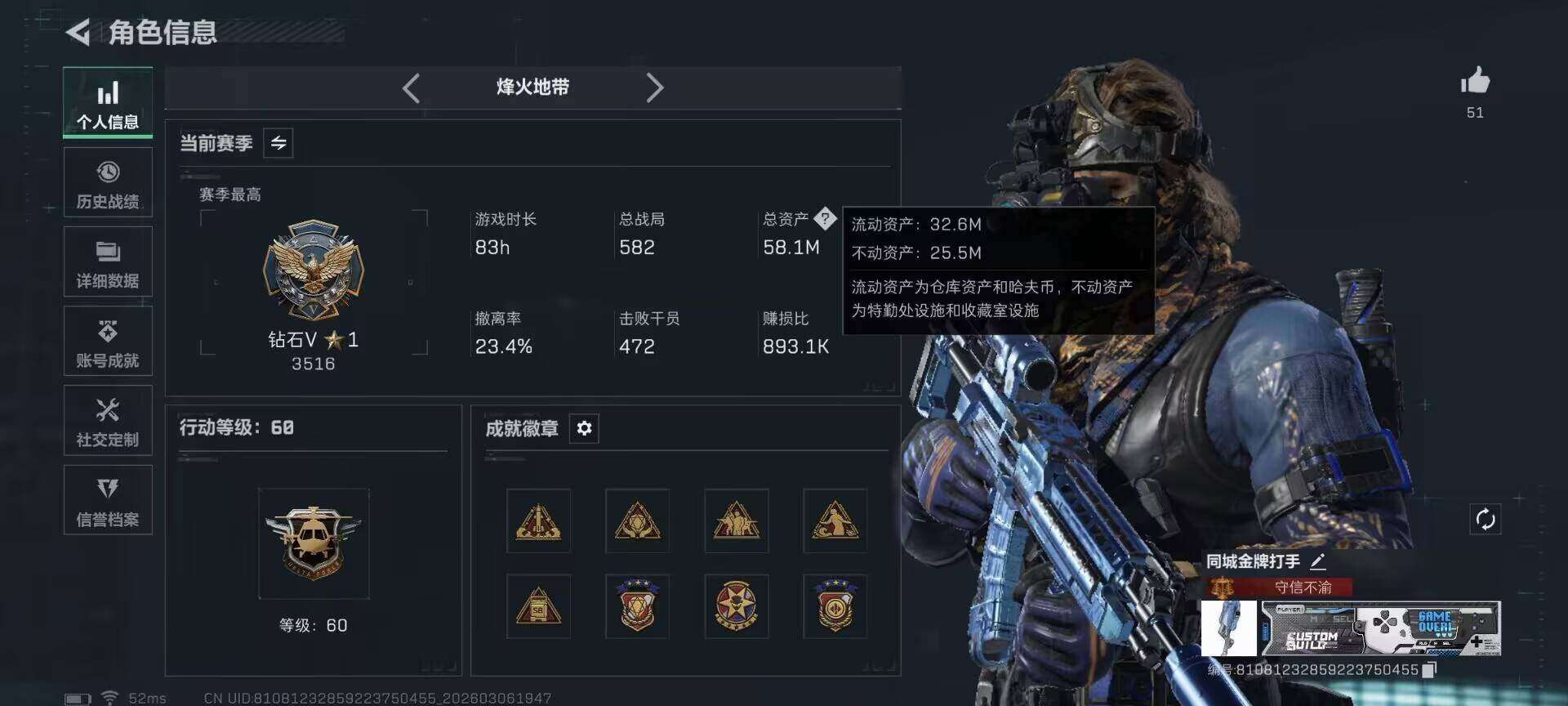Image resolution: width=1568 pixels, height=706 pixels.
Task: Open the 烽火地带 mode selector
Action: pos(532,87)
